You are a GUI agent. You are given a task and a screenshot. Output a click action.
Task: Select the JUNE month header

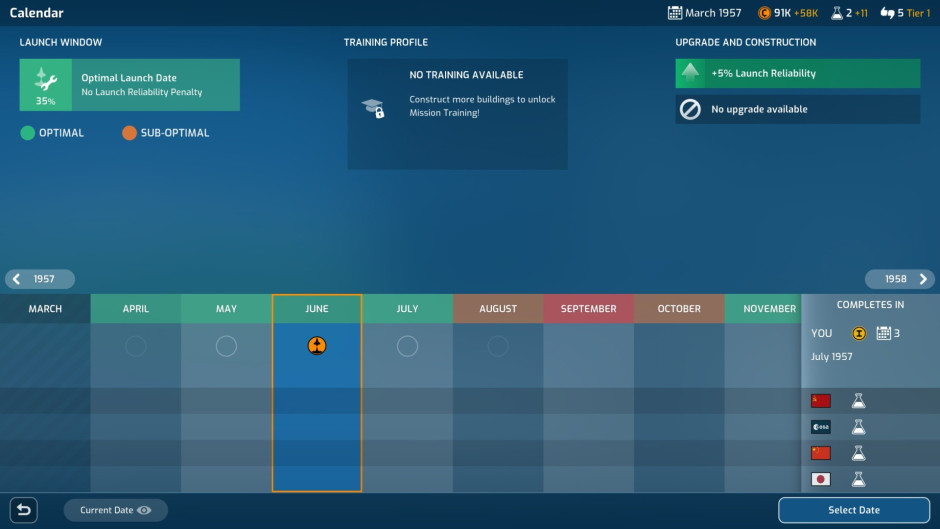click(x=317, y=309)
